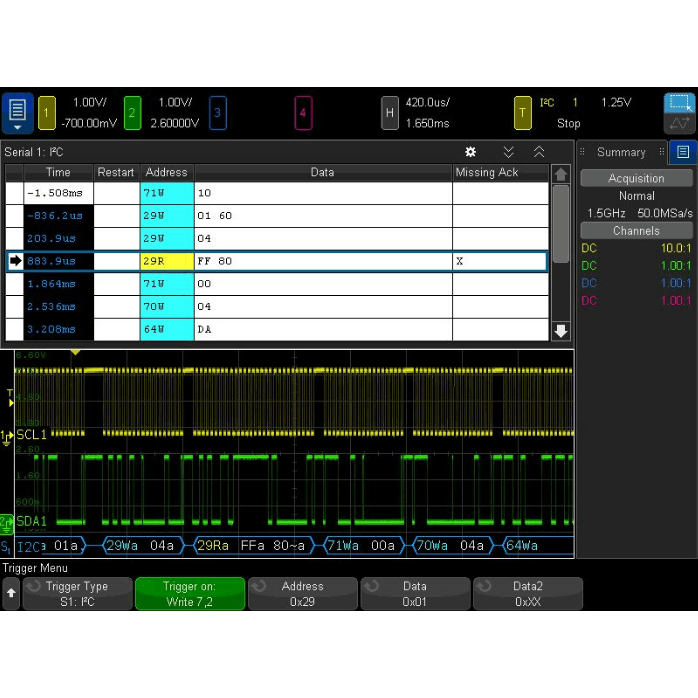Open horizontal timebase H settings
The height and width of the screenshot is (698, 698).
(x=390, y=113)
